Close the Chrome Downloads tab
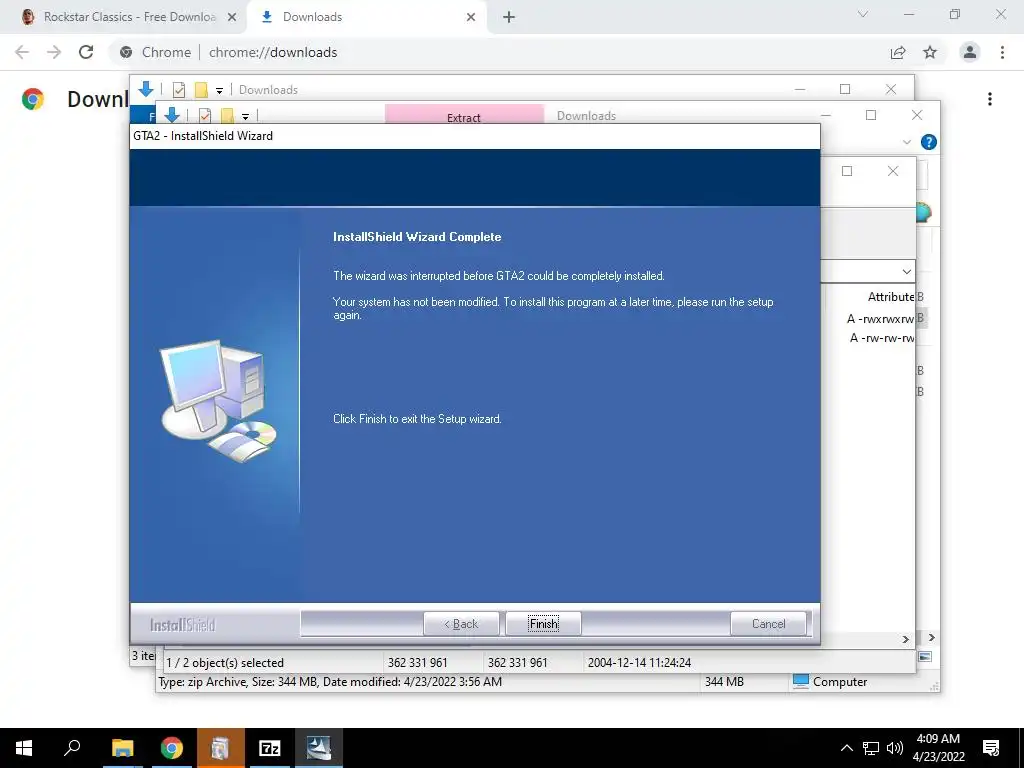The image size is (1024, 768). coord(471,18)
